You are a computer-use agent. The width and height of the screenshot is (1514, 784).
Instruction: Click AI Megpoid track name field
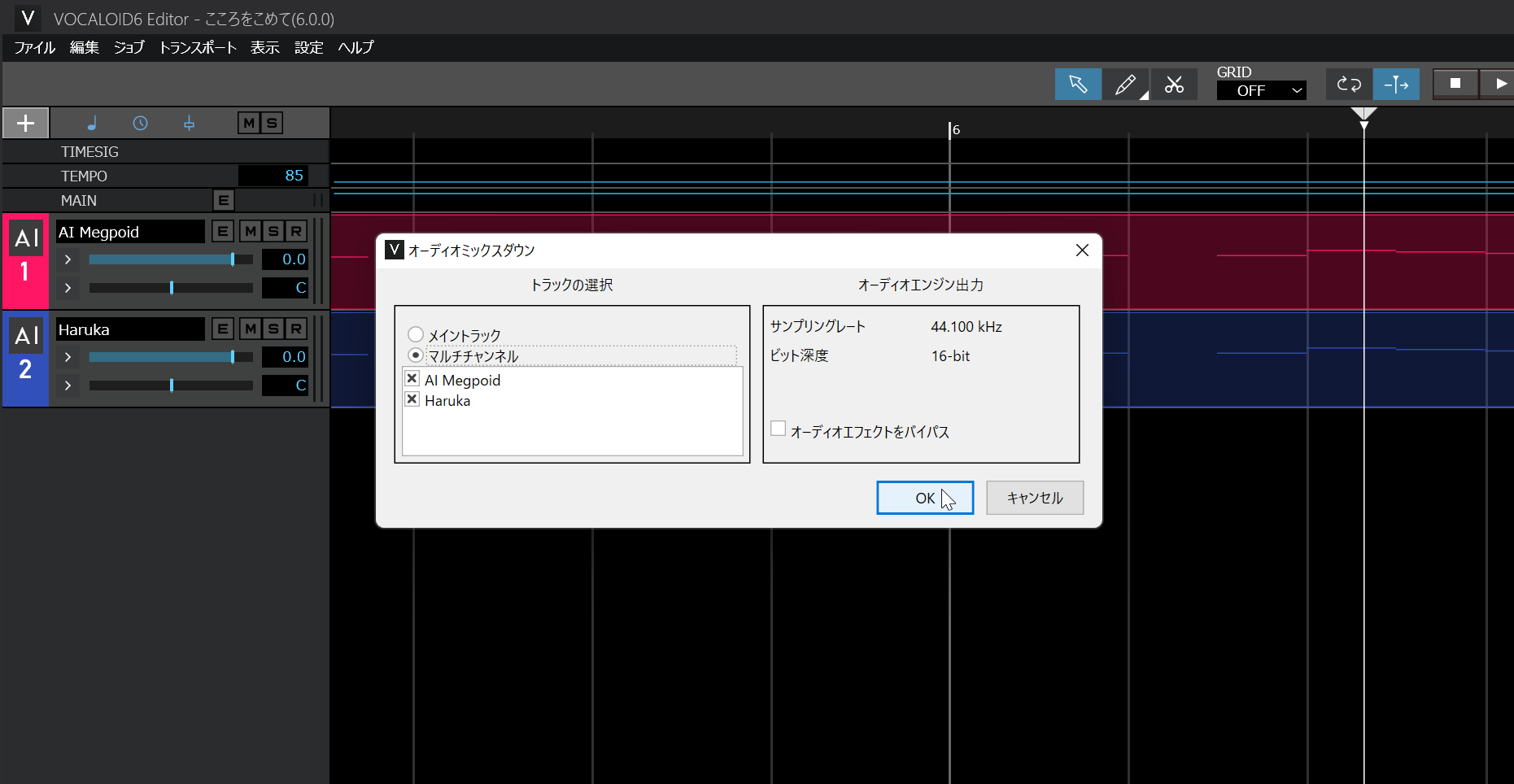130,232
